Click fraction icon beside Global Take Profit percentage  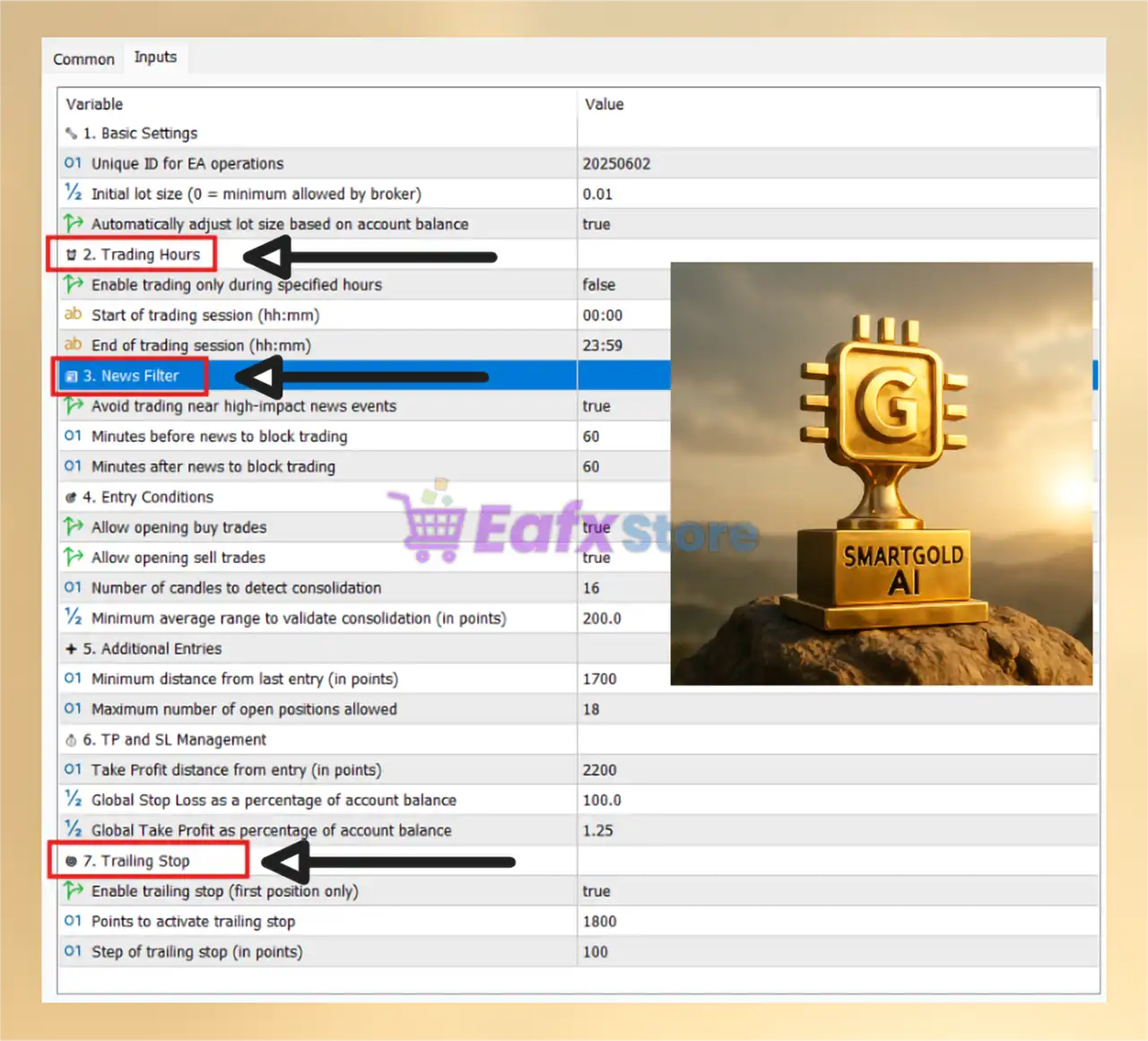73,829
